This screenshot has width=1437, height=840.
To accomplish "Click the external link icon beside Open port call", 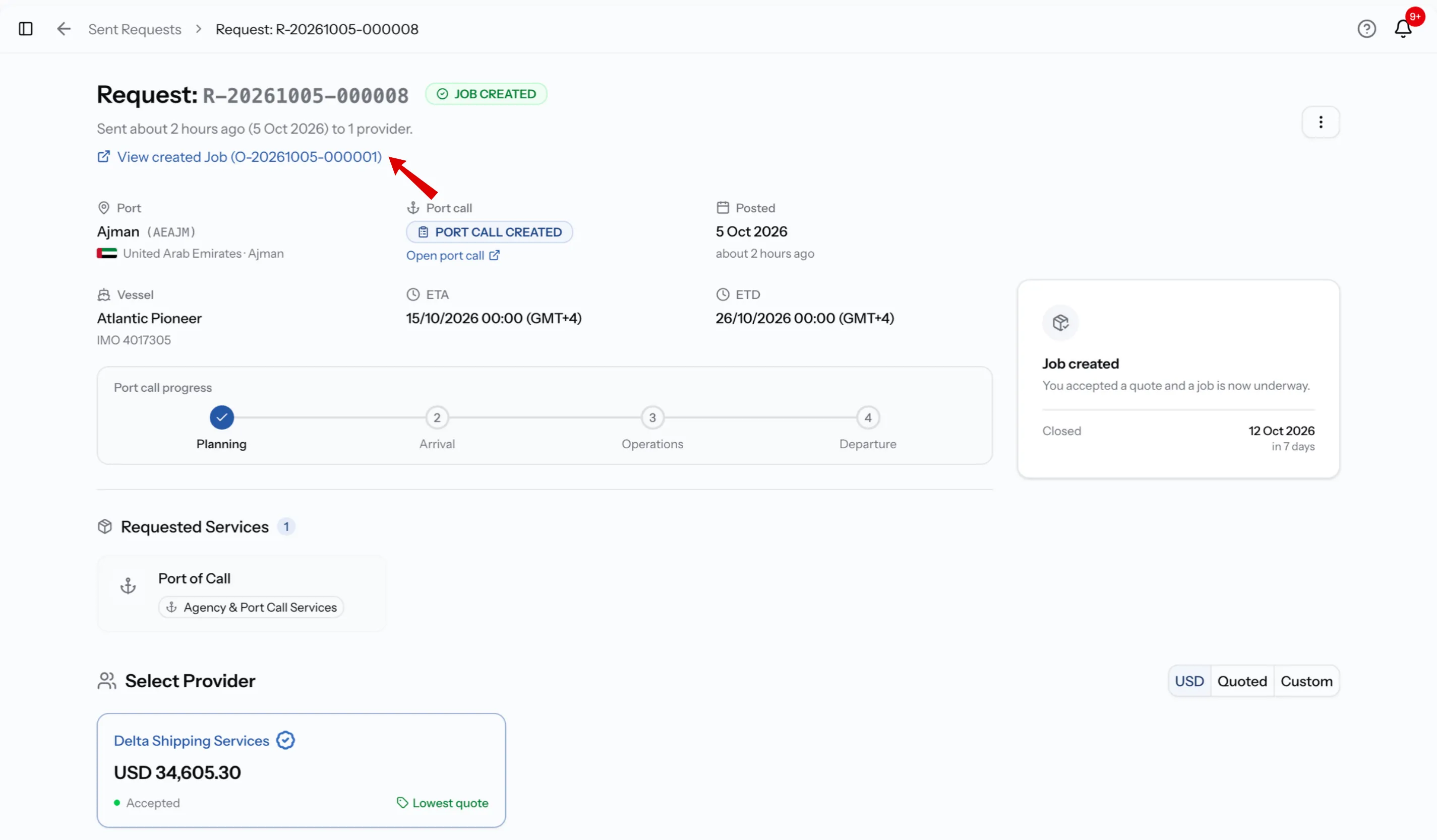I will (x=495, y=256).
